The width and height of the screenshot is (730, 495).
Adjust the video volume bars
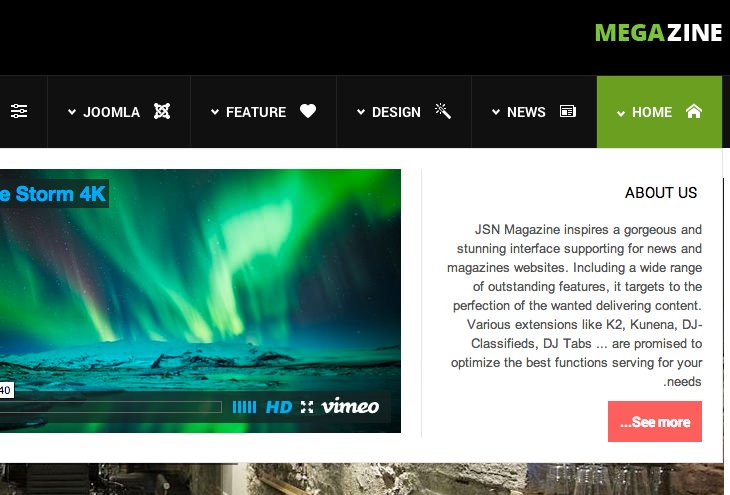[x=244, y=407]
